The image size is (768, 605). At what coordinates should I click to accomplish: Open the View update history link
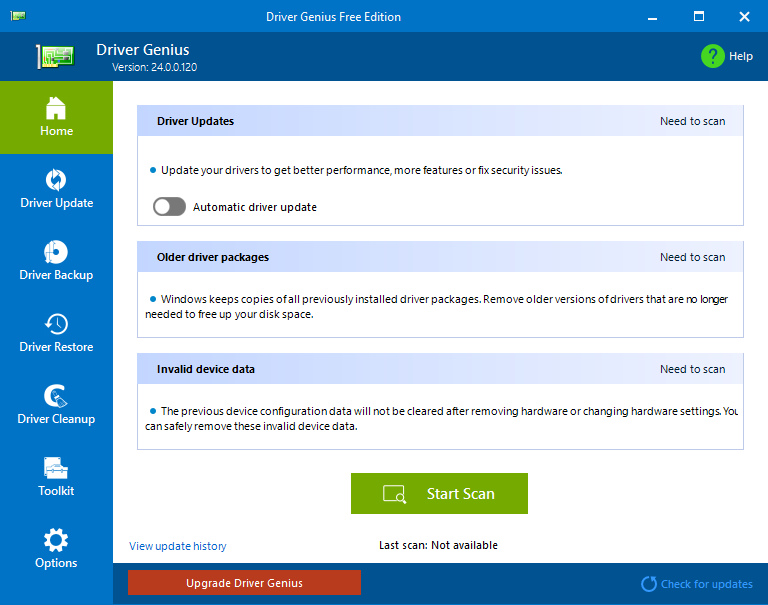(x=178, y=546)
